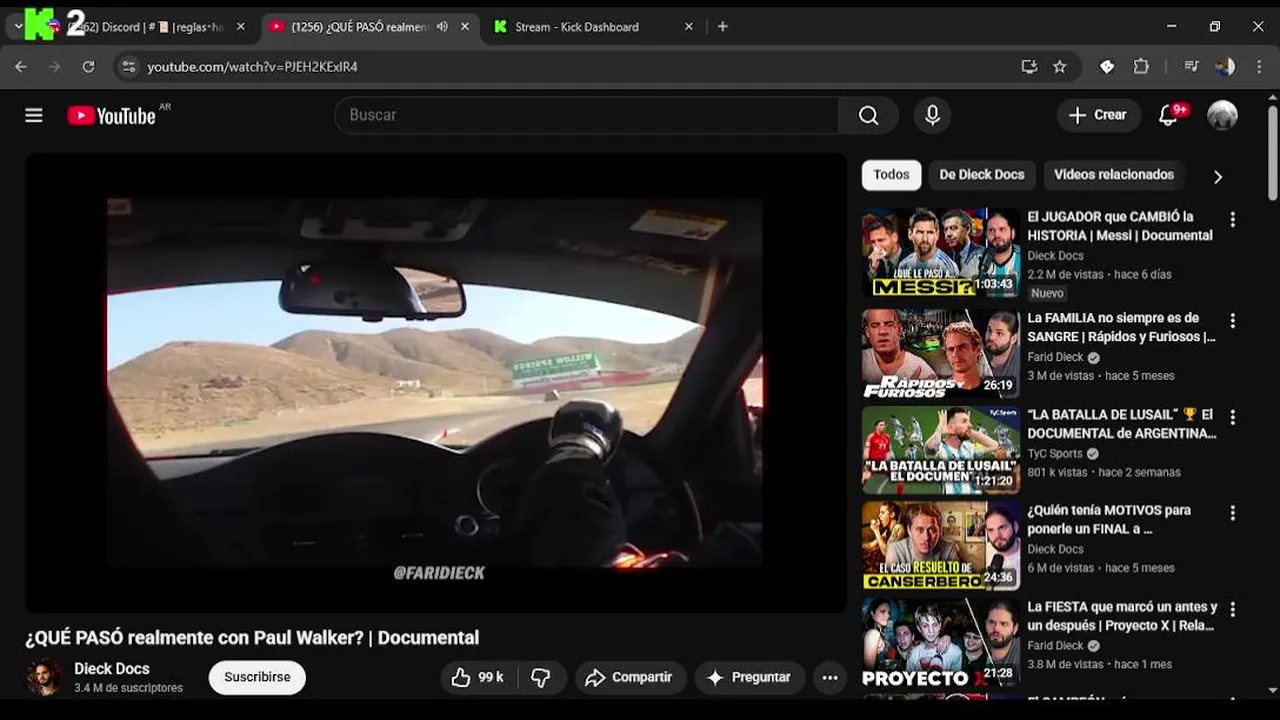Image resolution: width=1280 pixels, height=720 pixels.
Task: Open the Chrome profile avatar
Action: (x=1225, y=67)
